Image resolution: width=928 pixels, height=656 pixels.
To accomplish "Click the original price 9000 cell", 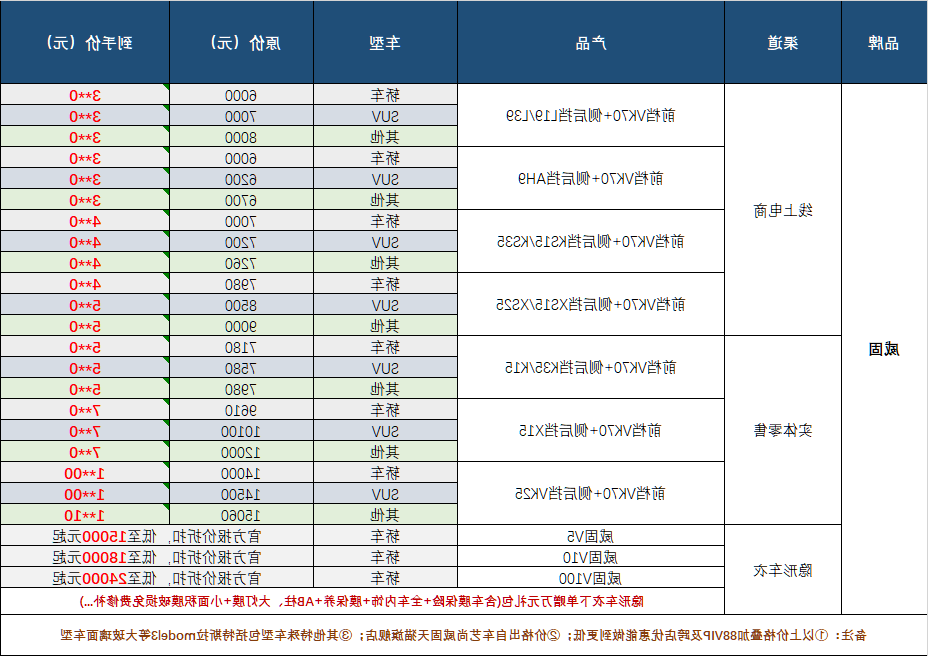I will point(241,326).
